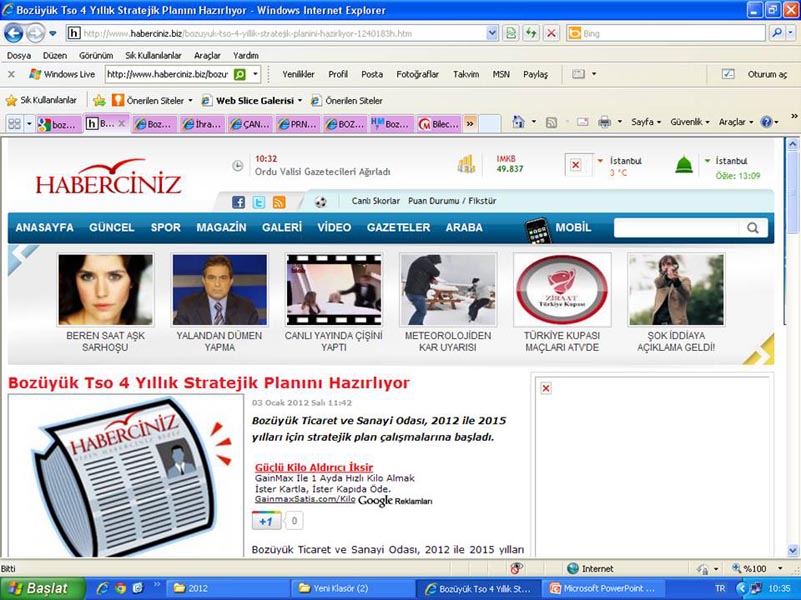This screenshot has width=801, height=600.
Task: Click the soccer ball icon near Canlı Skorlar
Action: click(321, 202)
